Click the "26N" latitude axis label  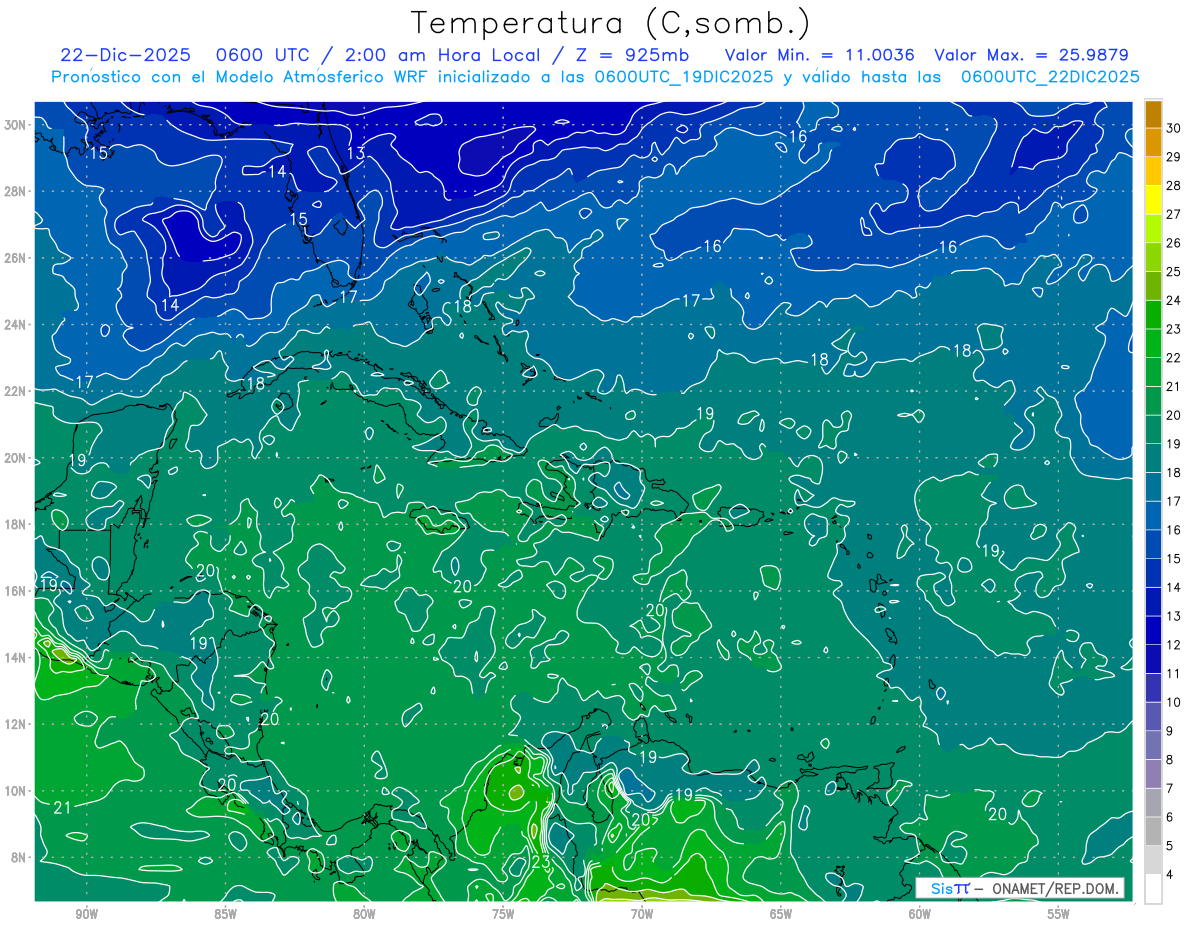point(16,258)
